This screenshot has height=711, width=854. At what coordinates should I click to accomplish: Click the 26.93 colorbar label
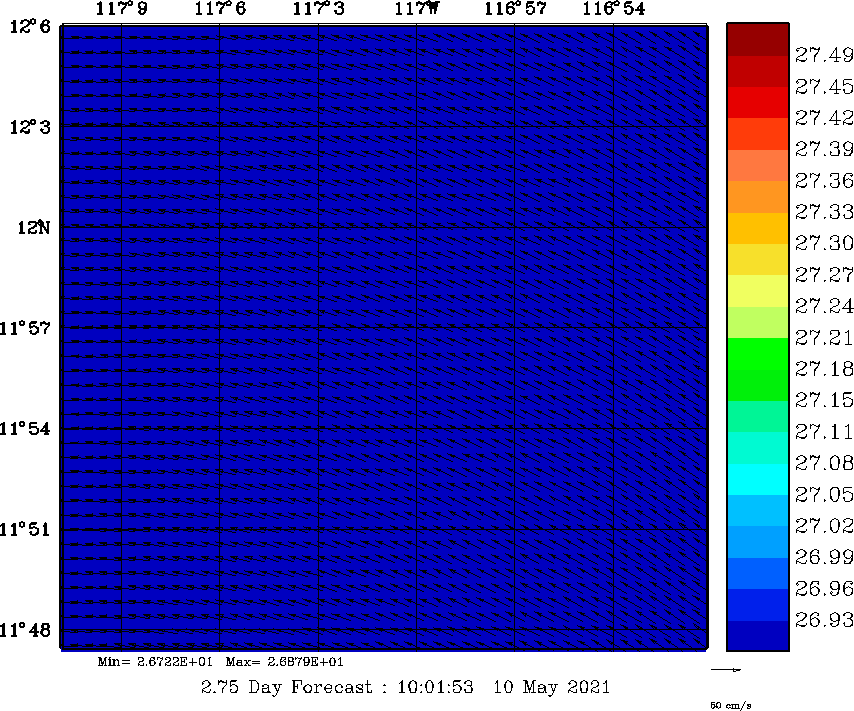coord(824,619)
